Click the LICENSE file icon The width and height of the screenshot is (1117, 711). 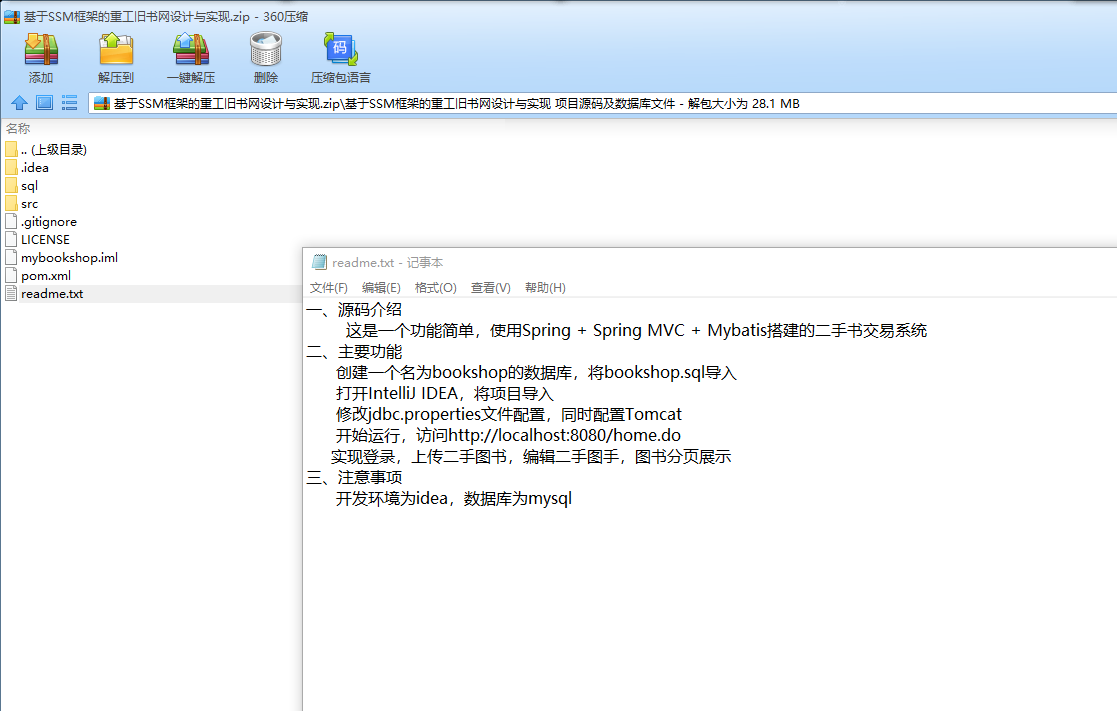[11, 239]
